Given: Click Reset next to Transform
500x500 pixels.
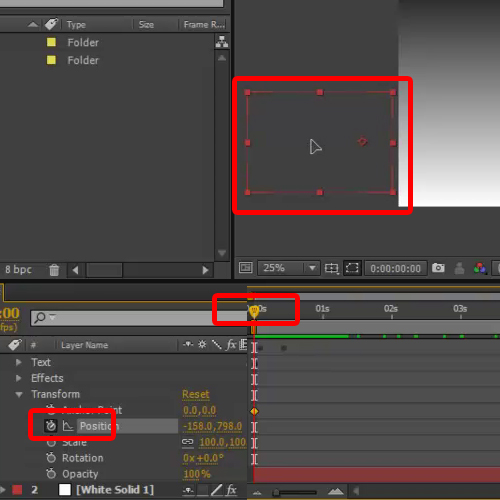Looking at the screenshot, I should pos(196,394).
